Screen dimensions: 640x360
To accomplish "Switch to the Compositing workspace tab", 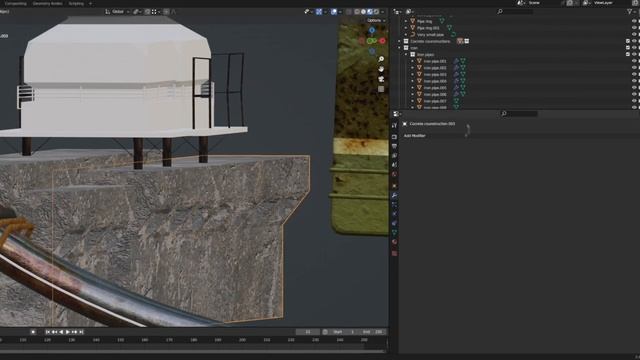I will tap(16, 3).
